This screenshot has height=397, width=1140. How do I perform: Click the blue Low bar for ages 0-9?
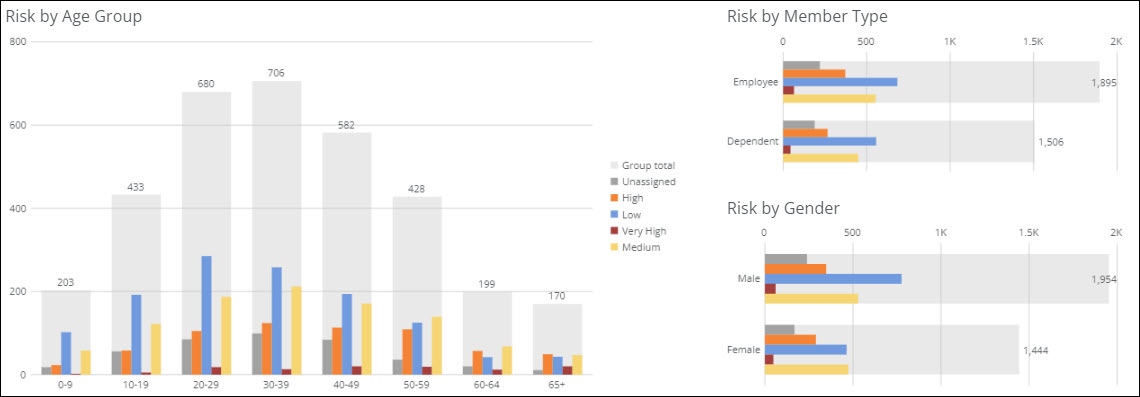tap(66, 353)
